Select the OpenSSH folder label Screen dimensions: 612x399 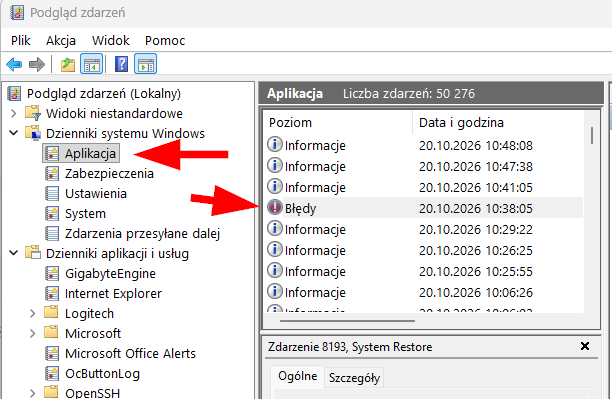pyautogui.click(x=93, y=393)
